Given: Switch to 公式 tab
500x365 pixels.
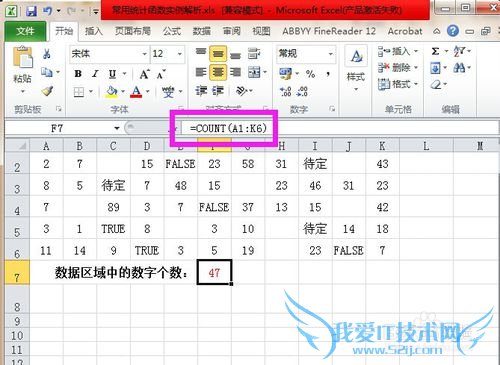Looking at the screenshot, I should 172,31.
